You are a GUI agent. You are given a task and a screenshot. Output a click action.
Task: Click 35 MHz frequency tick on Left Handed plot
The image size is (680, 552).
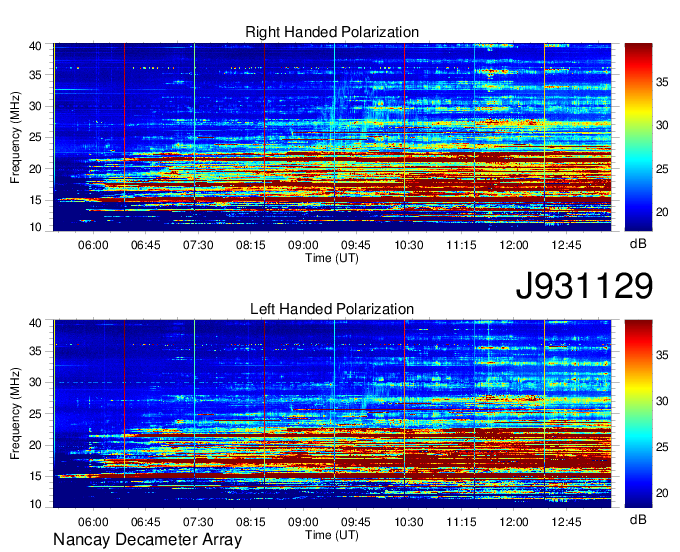tap(36, 351)
